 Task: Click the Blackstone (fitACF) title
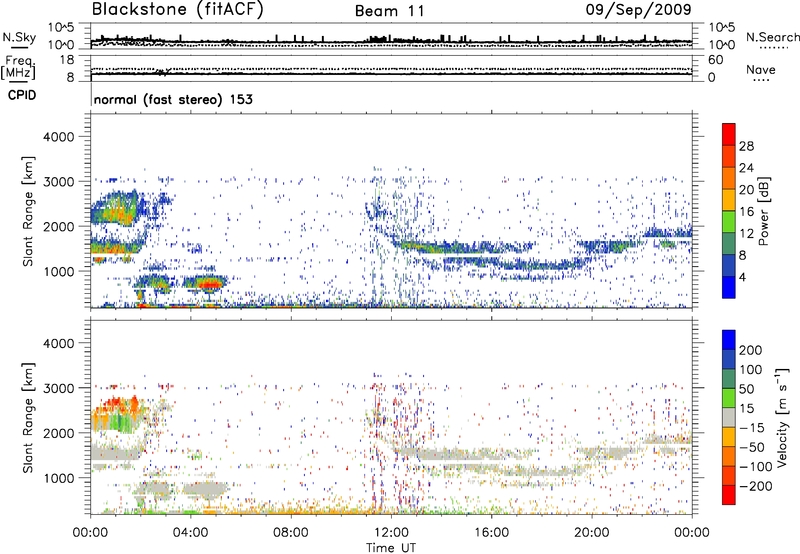177,9
